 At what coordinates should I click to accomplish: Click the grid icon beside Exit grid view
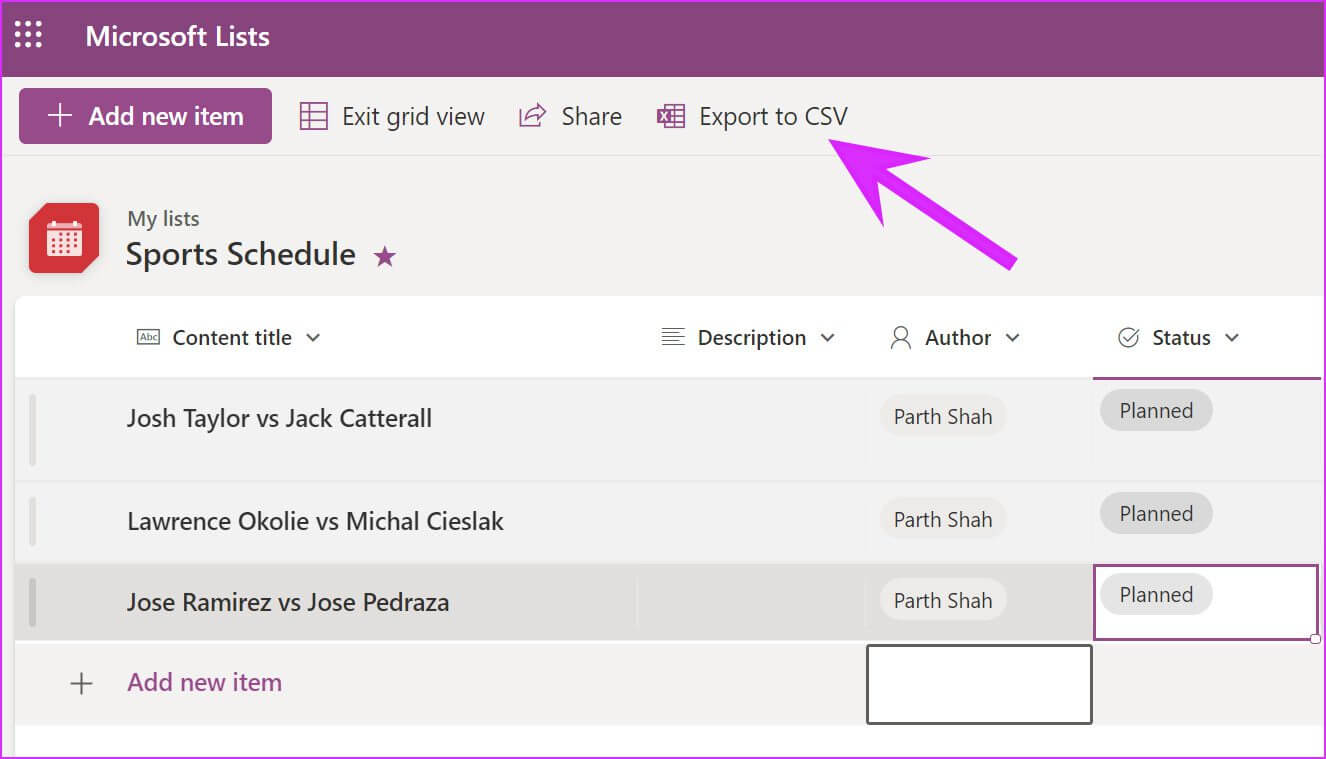pyautogui.click(x=314, y=116)
